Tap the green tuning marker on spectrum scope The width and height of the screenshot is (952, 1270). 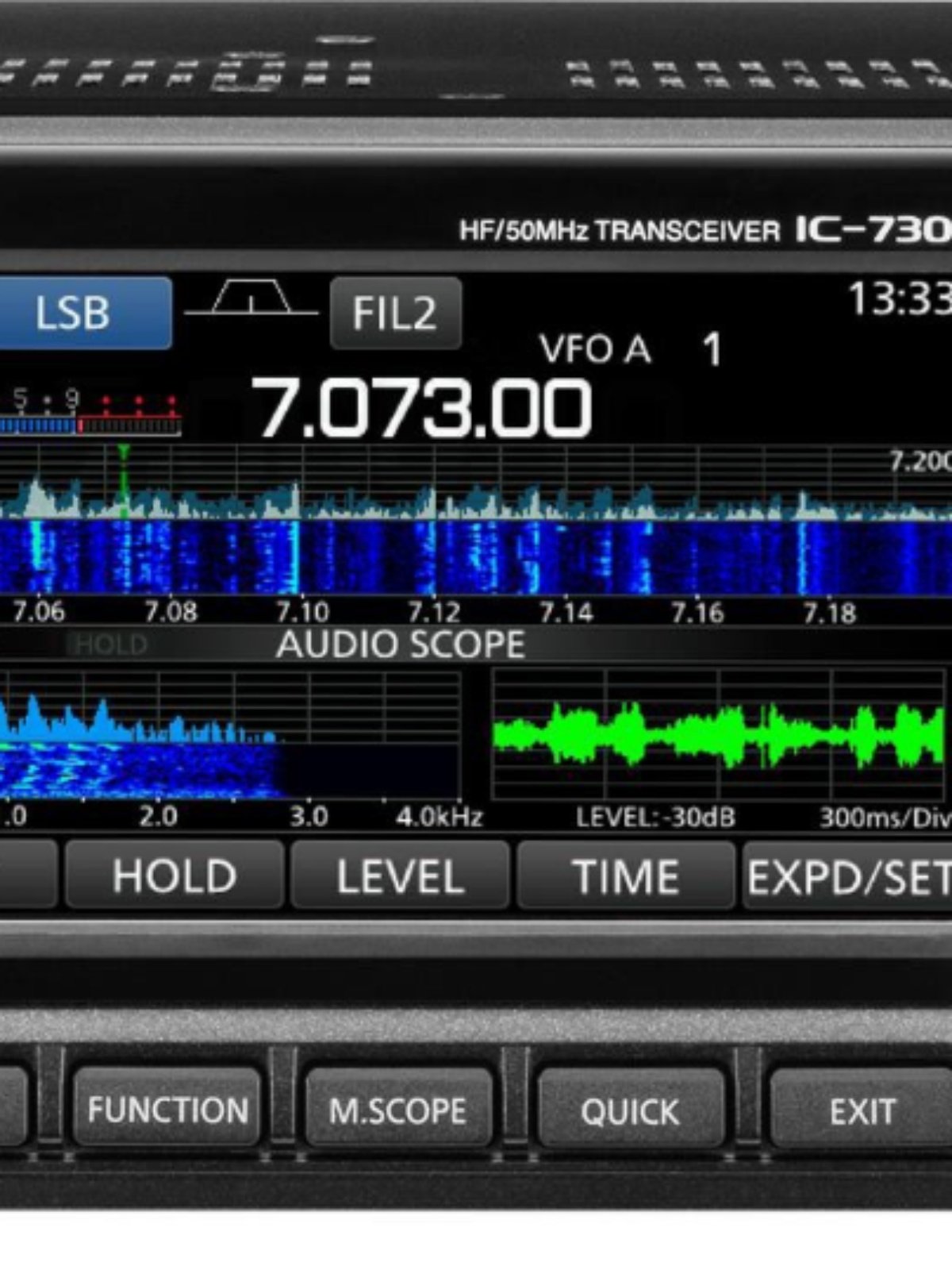(x=124, y=480)
